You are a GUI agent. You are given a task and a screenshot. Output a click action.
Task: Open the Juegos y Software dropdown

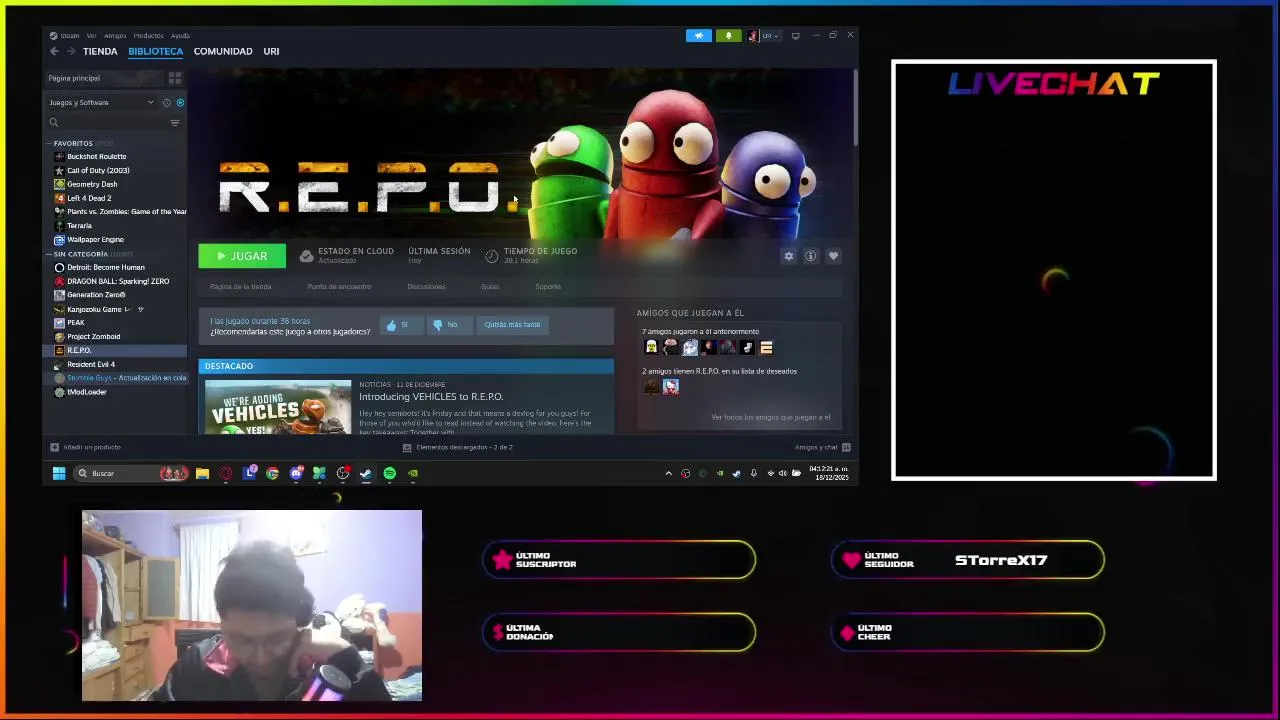(x=101, y=102)
